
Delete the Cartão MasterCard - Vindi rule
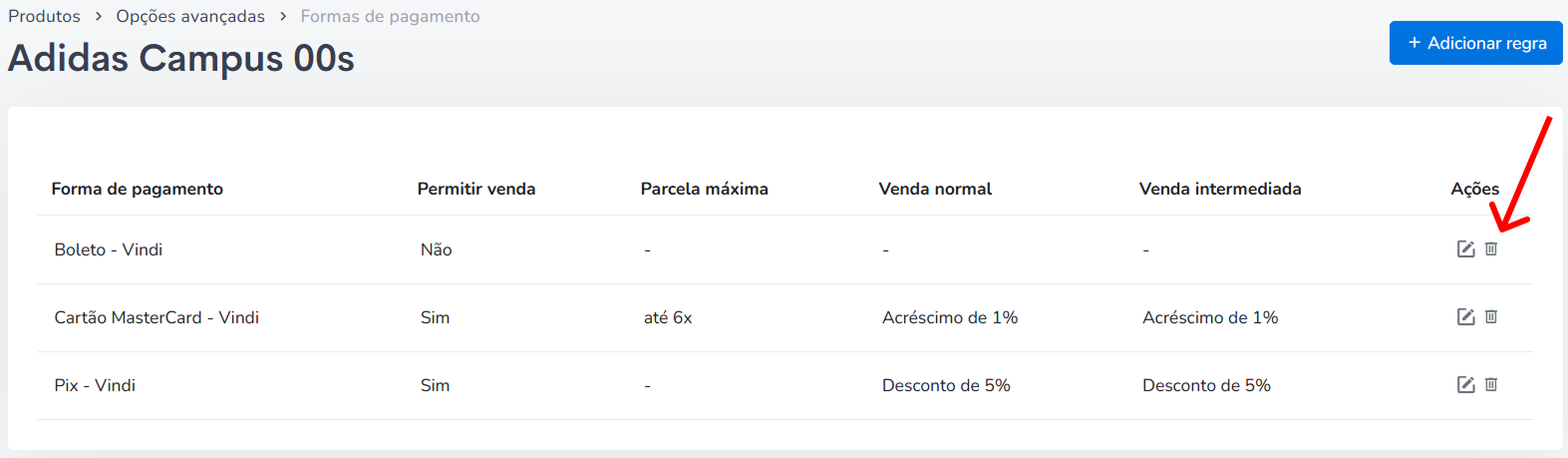[x=1491, y=317]
